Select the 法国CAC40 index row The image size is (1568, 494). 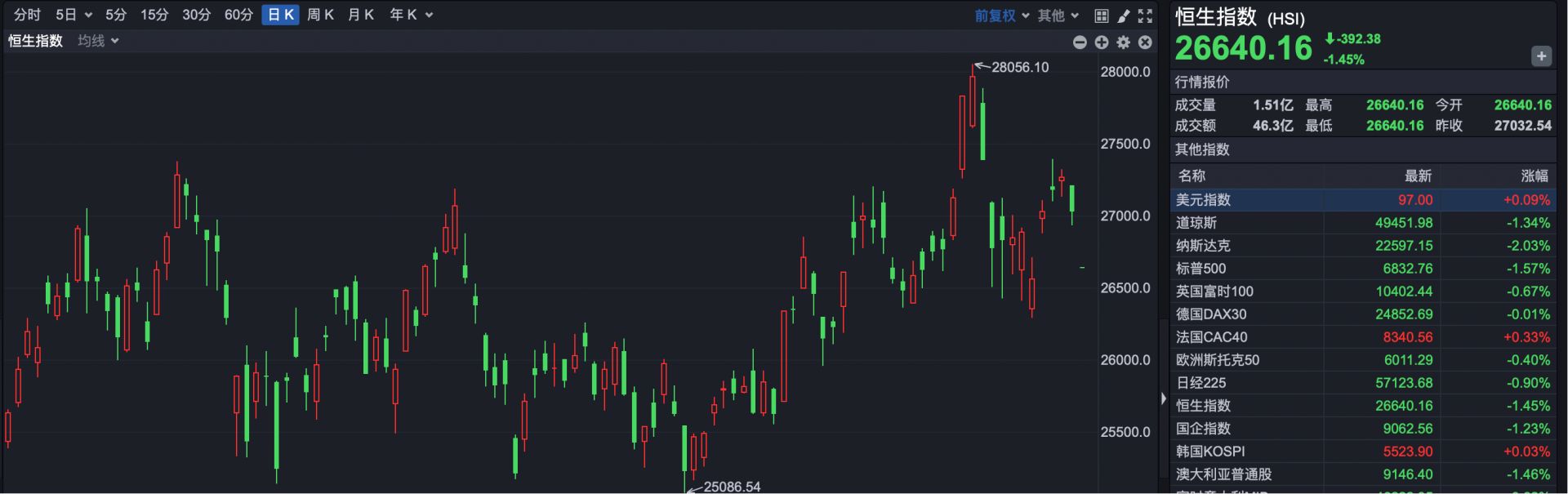[x=1363, y=337]
